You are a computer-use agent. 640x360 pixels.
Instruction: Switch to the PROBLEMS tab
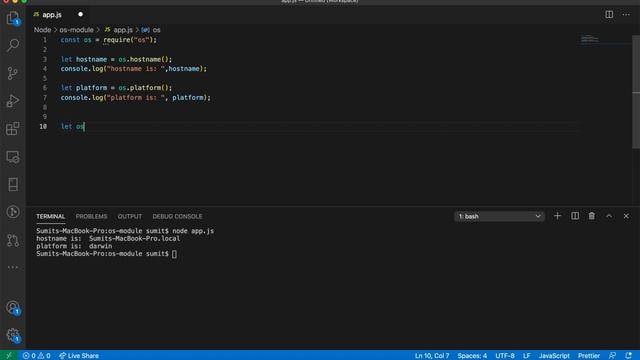point(91,216)
